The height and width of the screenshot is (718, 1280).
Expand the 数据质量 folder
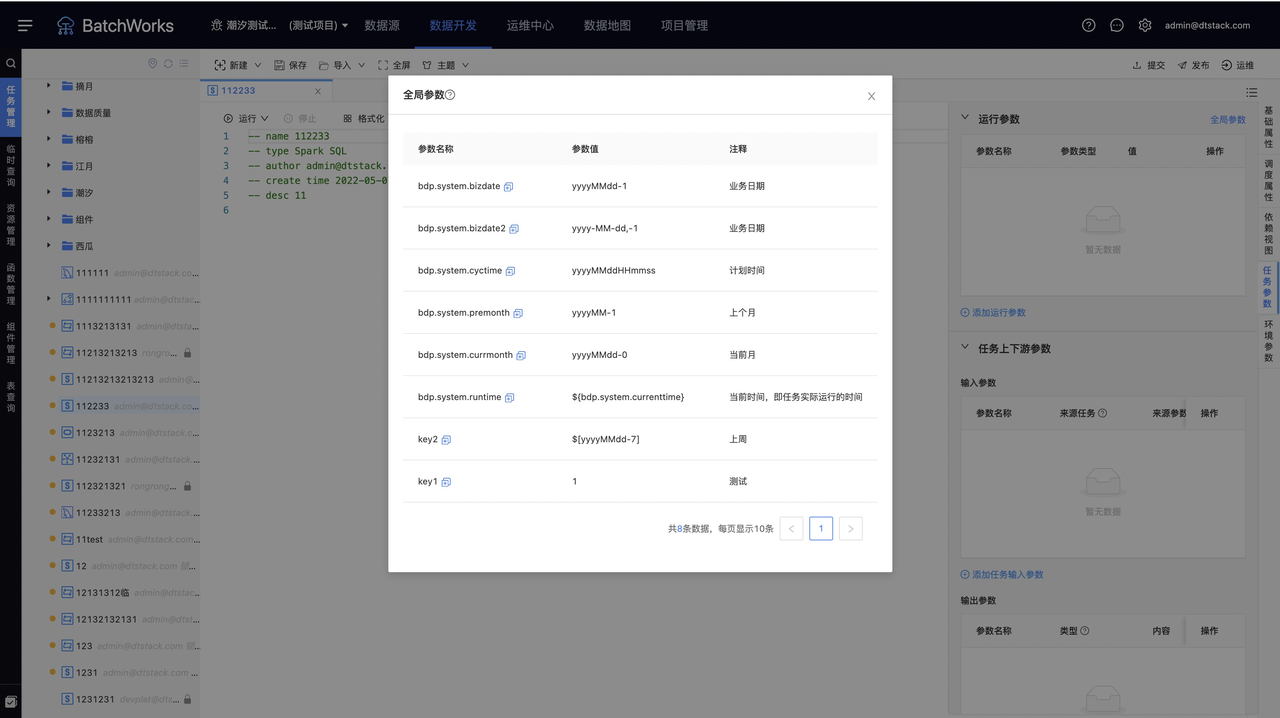pos(49,112)
